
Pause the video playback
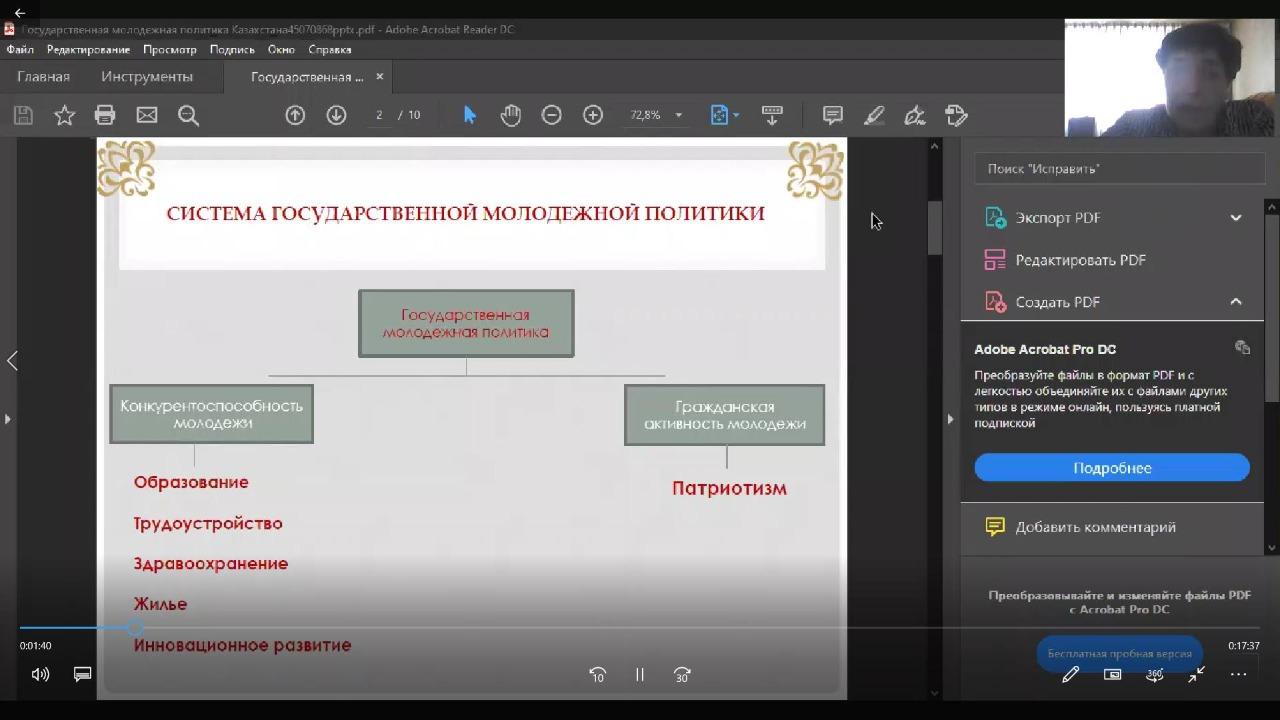coord(640,675)
